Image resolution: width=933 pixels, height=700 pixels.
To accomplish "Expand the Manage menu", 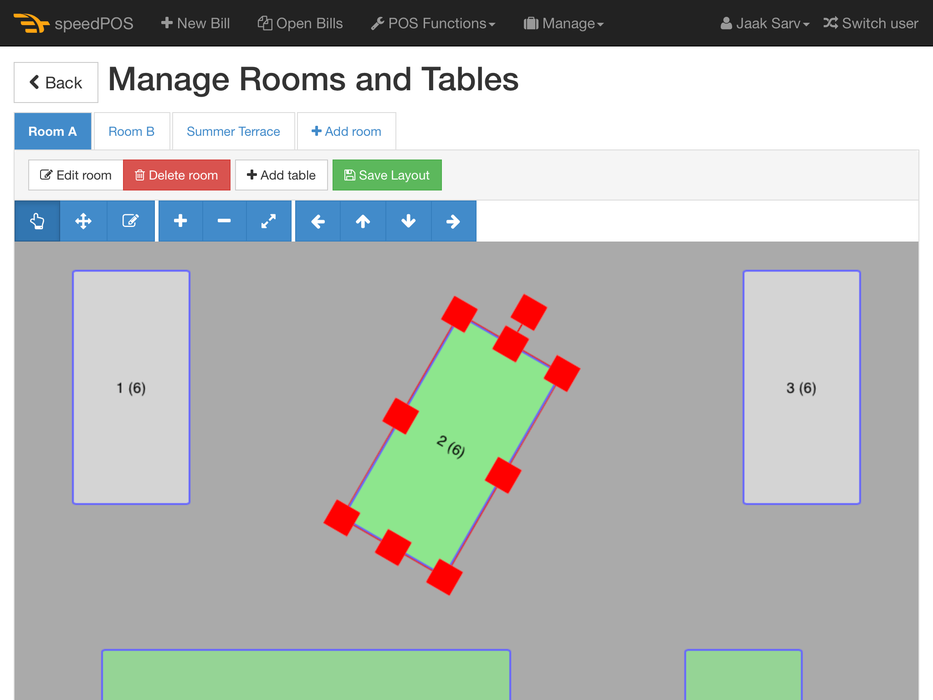I will [564, 23].
